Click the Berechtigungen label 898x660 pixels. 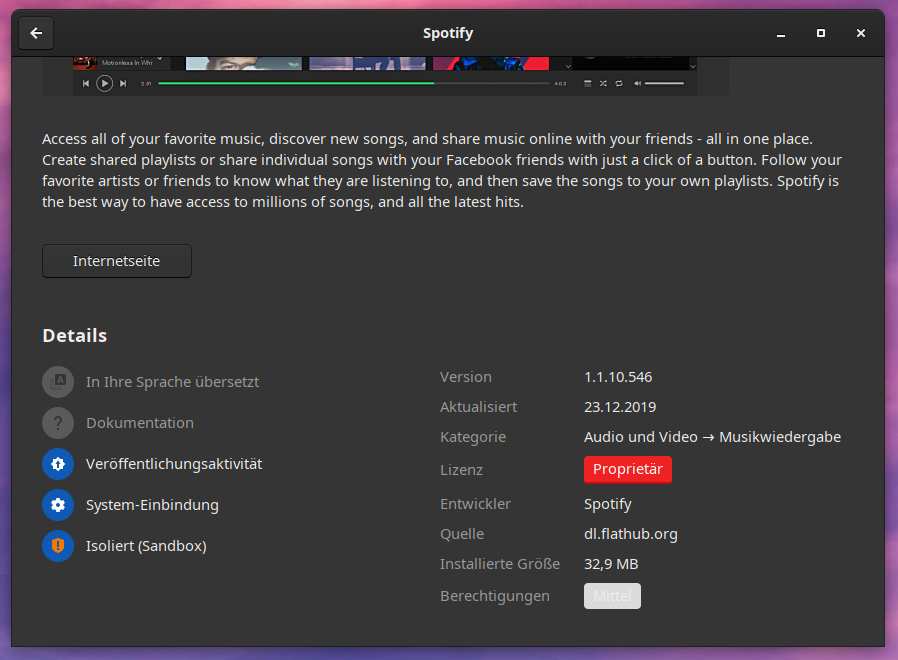pyautogui.click(x=495, y=596)
